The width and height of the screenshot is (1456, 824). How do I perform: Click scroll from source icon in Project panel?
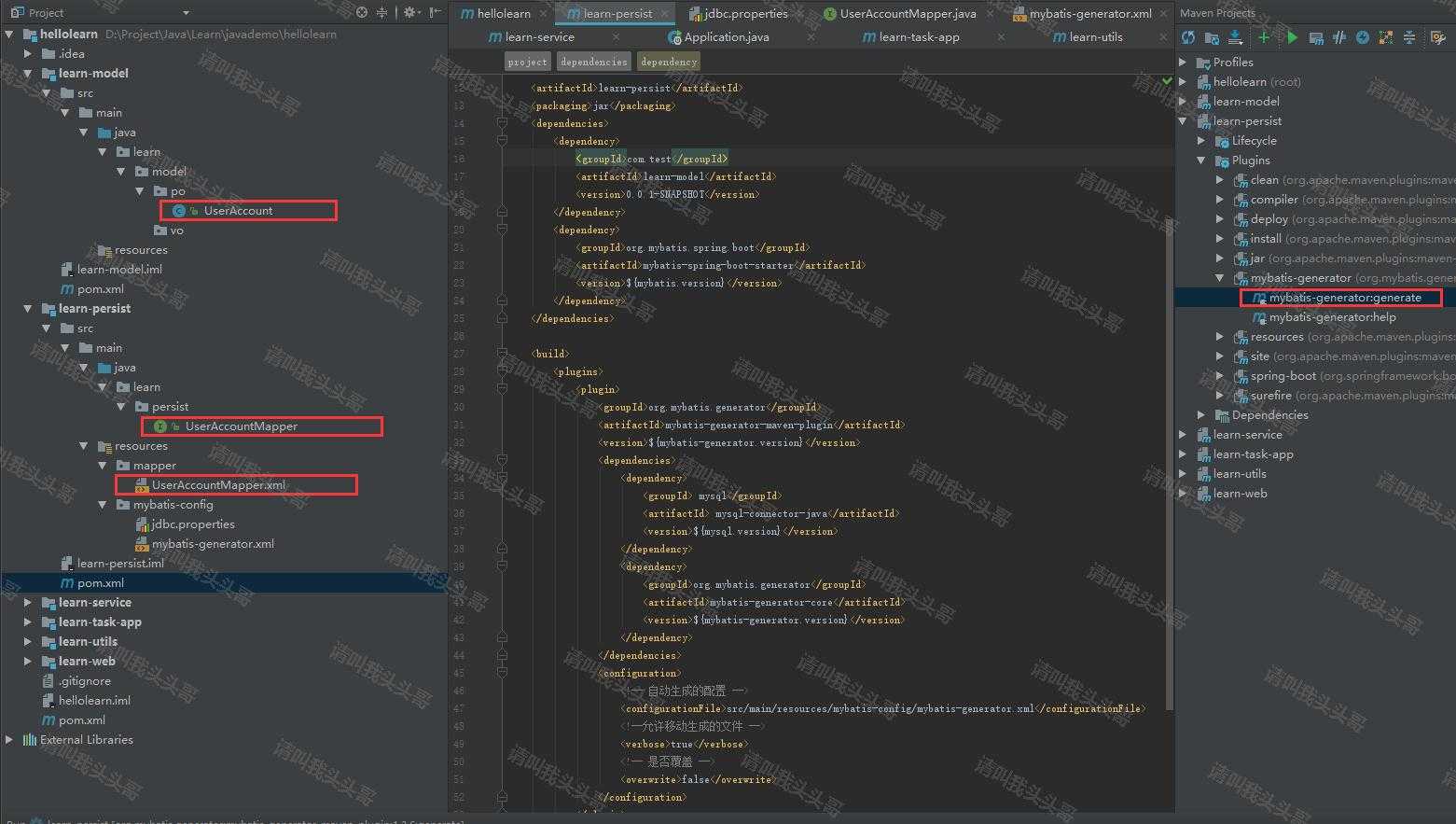[x=362, y=12]
